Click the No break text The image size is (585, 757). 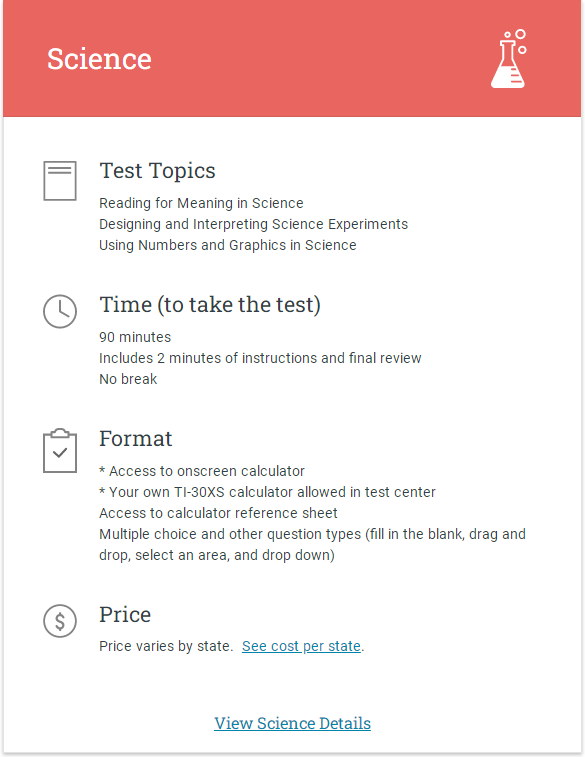128,379
